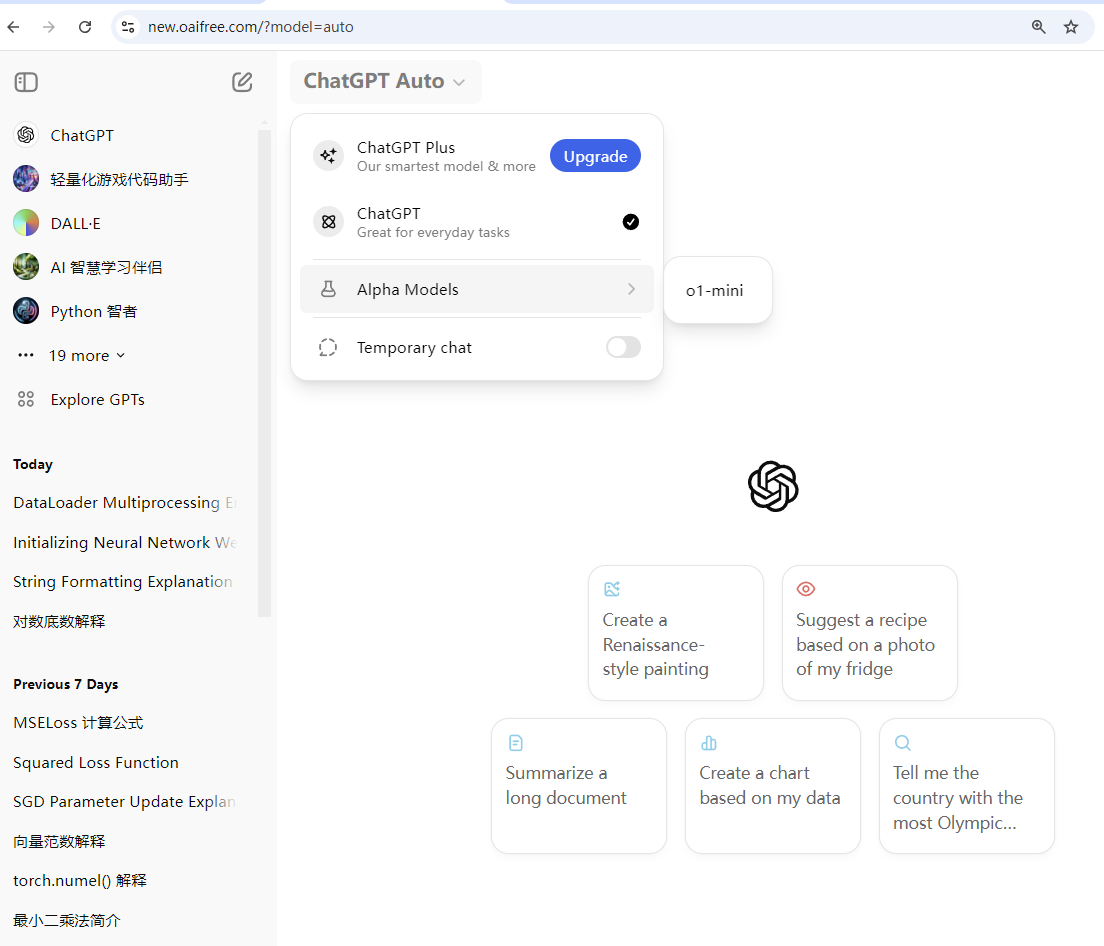The width and height of the screenshot is (1104, 946).
Task: Select ChatGPT Plus model option
Action: pyautogui.click(x=477, y=156)
